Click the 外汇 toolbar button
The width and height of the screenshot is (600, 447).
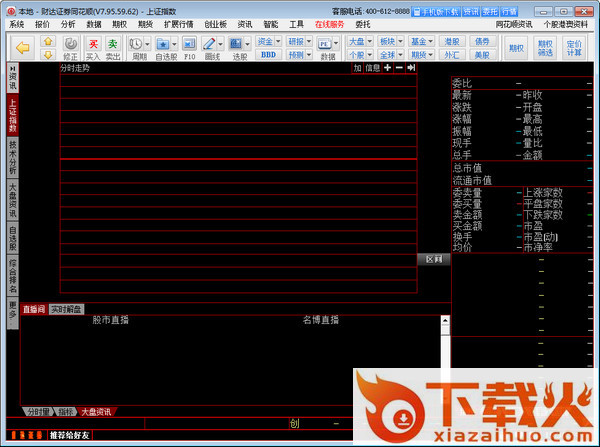point(452,55)
